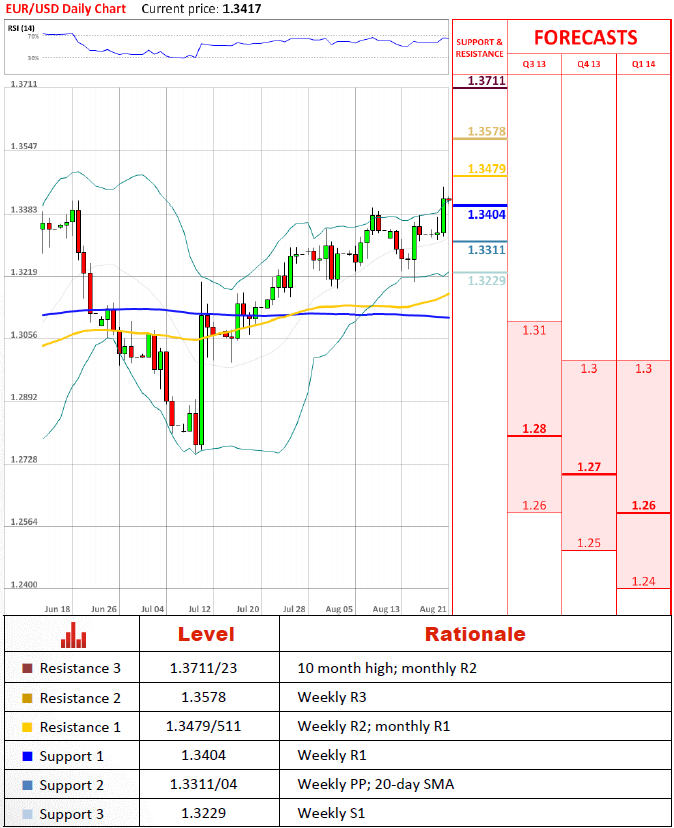Click the Jun 18 date axis label
This screenshot has width=674, height=828.
point(57,609)
